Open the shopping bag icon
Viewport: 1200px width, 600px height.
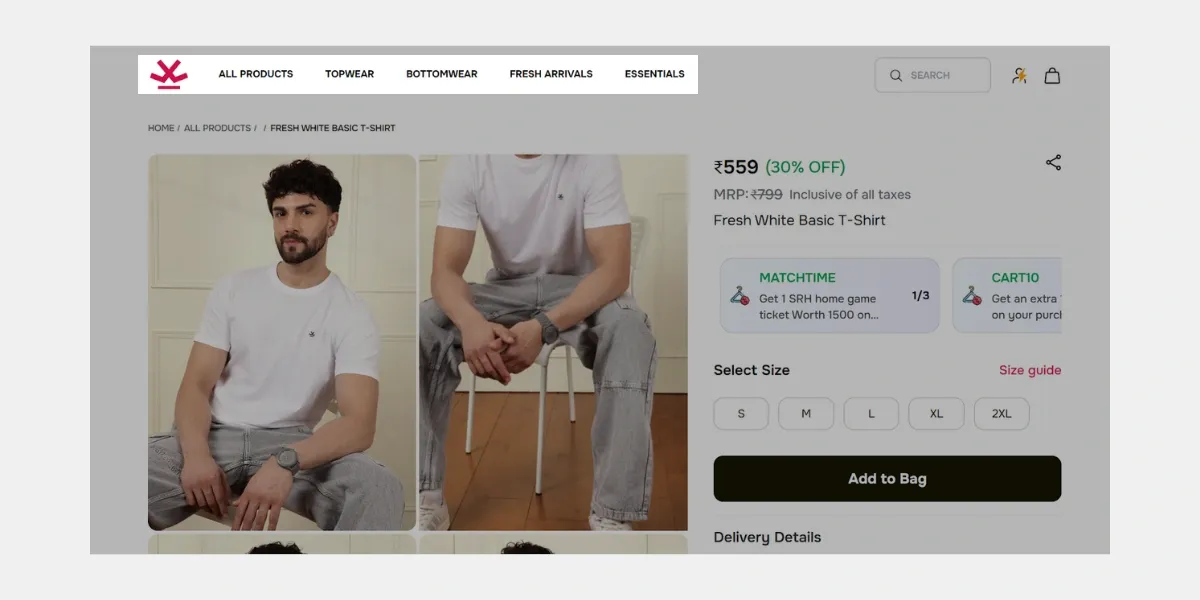coord(1052,74)
